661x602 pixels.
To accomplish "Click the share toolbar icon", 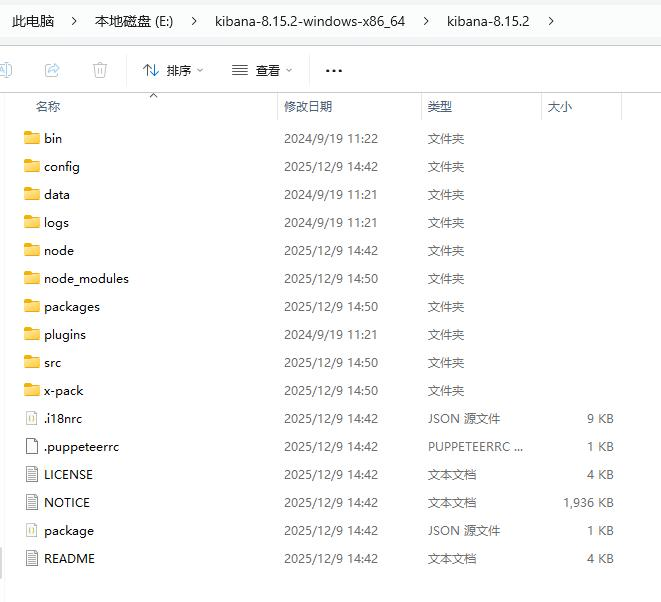I will [x=52, y=70].
